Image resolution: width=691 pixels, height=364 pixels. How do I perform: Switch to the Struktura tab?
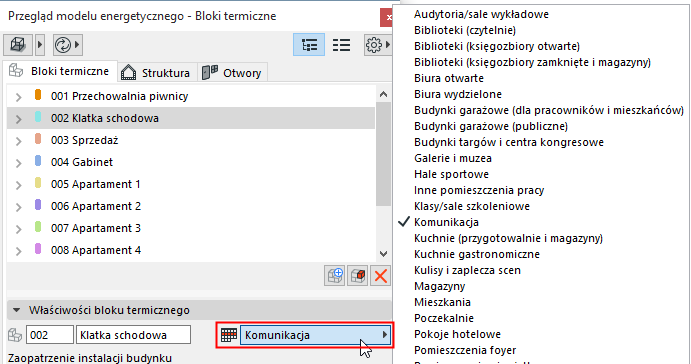156,73
